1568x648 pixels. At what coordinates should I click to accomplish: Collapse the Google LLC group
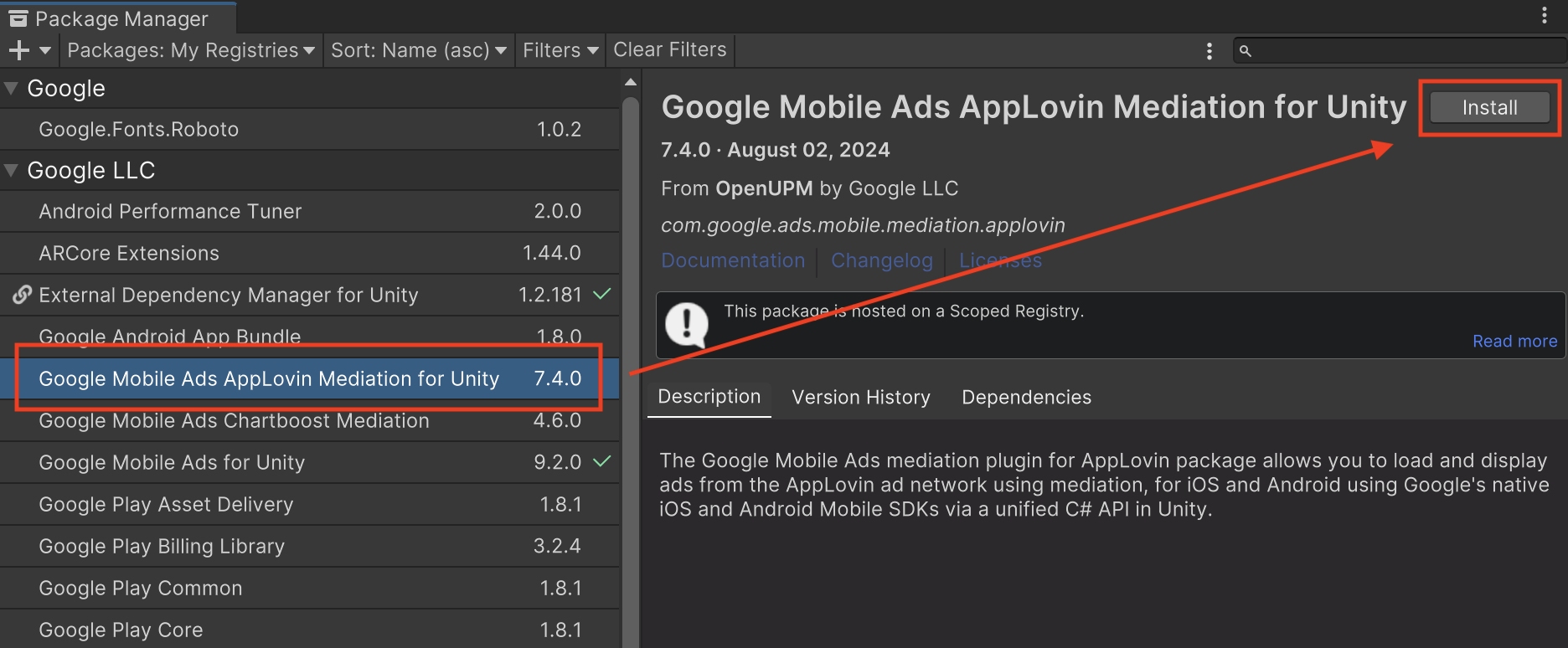pos(12,171)
